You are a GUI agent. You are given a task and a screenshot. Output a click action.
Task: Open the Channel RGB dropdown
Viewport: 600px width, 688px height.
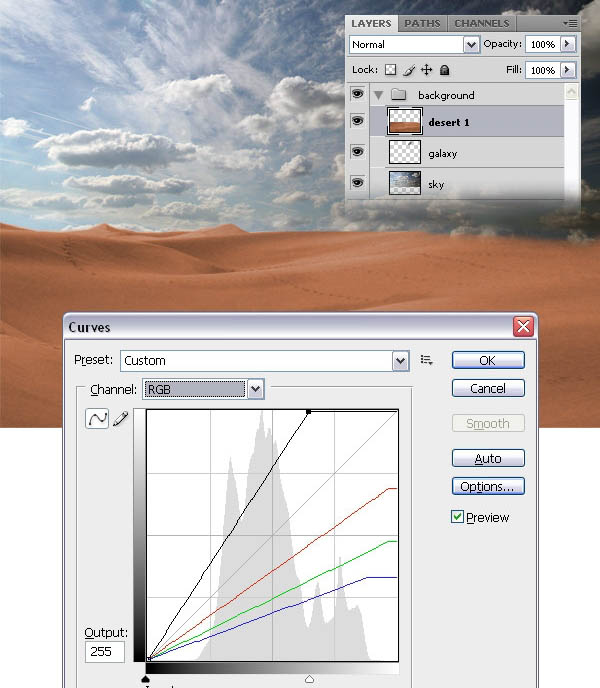click(255, 389)
